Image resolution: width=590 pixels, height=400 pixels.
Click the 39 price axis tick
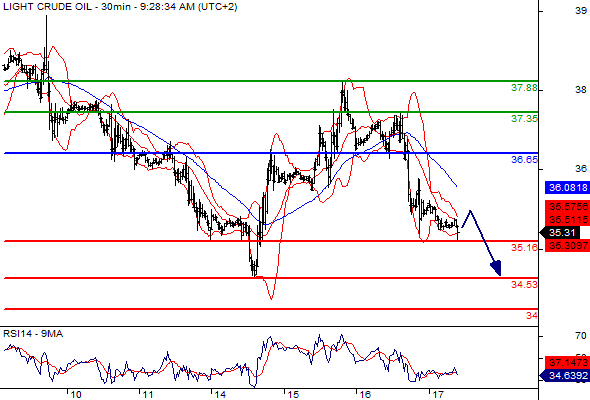(581, 11)
